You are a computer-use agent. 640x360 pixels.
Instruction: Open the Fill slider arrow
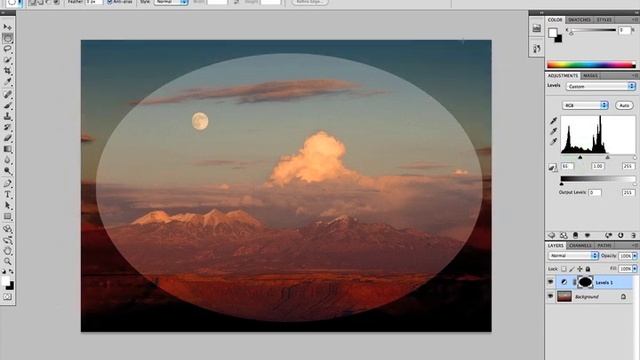click(635, 269)
